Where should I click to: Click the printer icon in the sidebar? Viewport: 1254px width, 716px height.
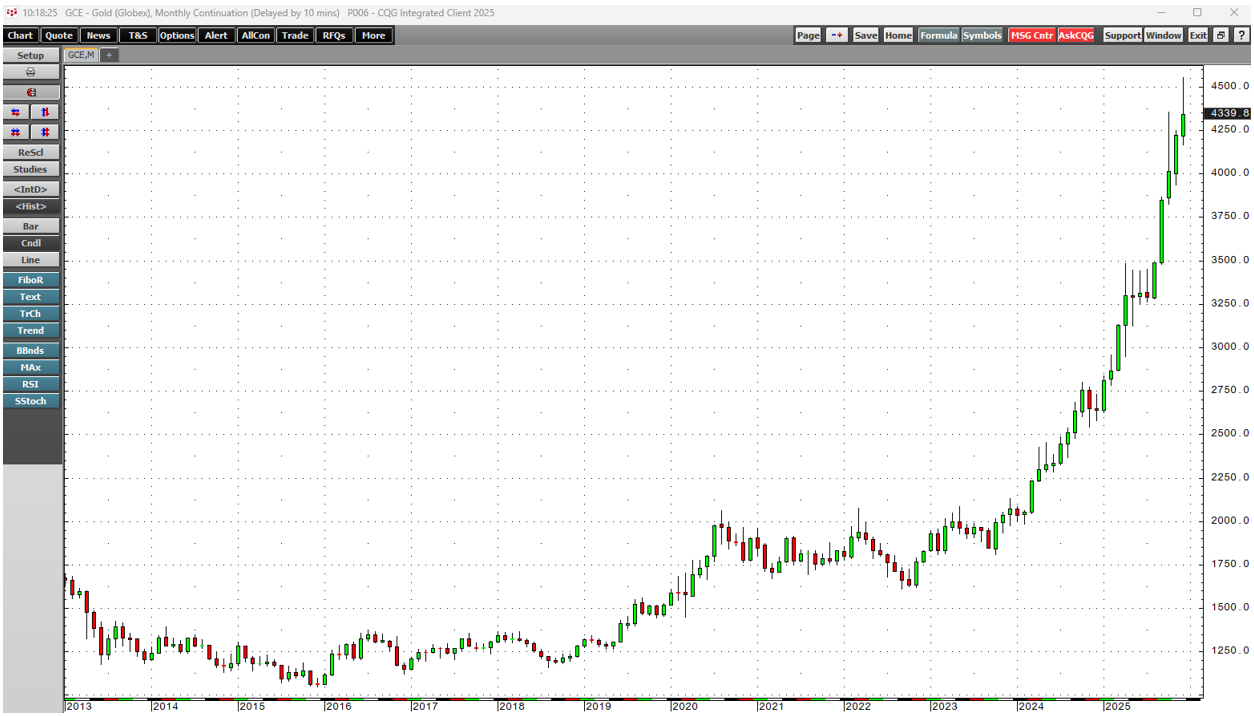31,73
